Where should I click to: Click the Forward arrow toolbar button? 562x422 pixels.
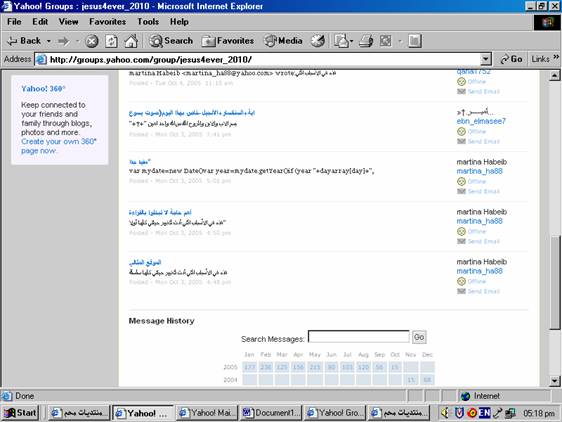pos(64,41)
